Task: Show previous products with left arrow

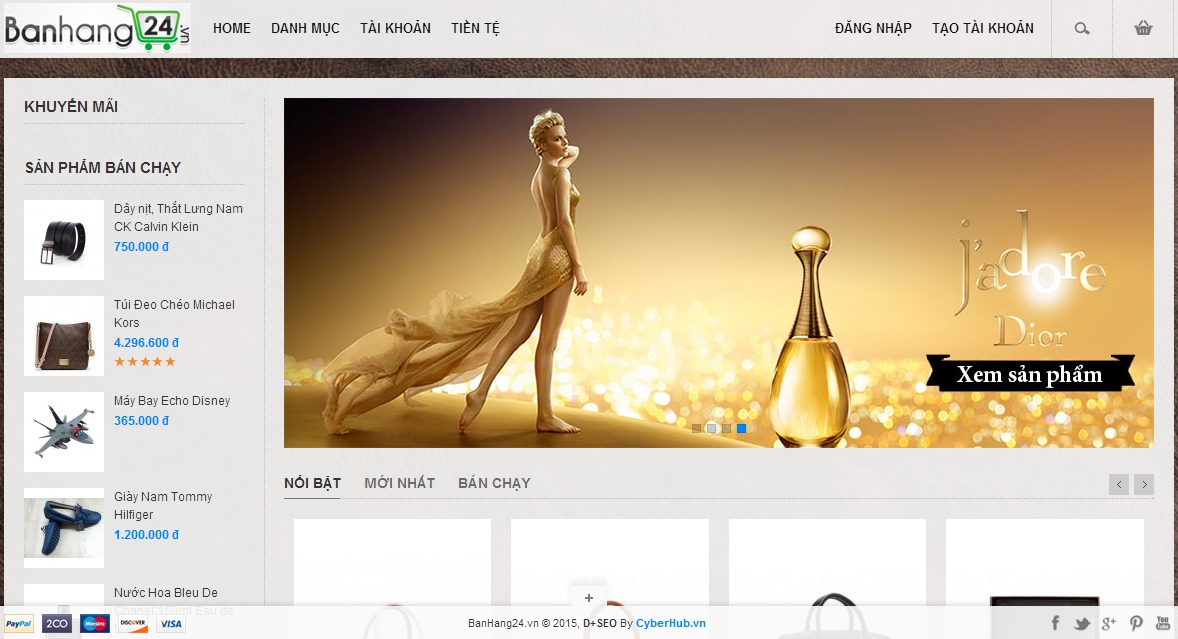Action: (x=1119, y=484)
